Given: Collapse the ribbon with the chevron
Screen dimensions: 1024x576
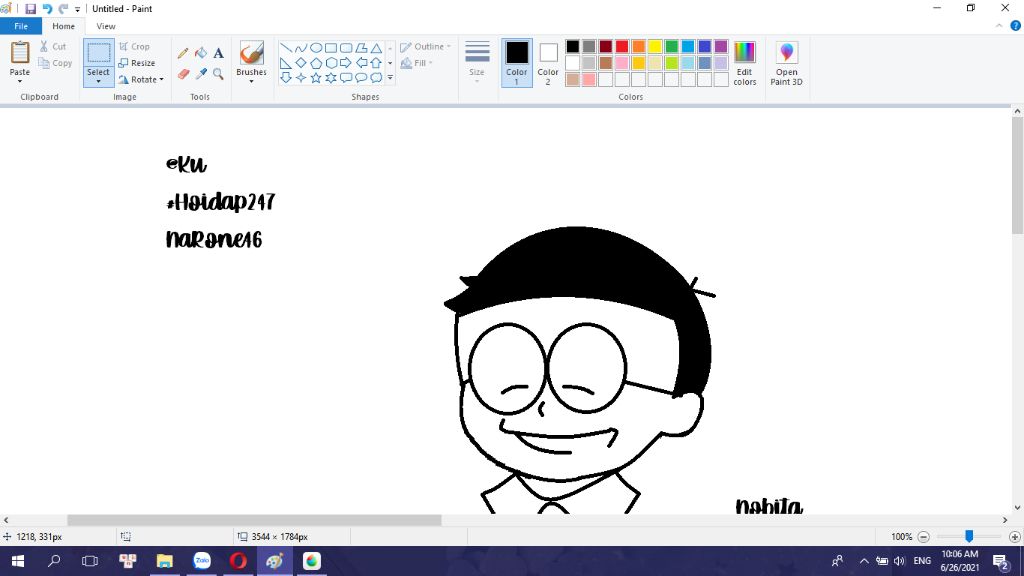Looking at the screenshot, I should click(x=999, y=26).
